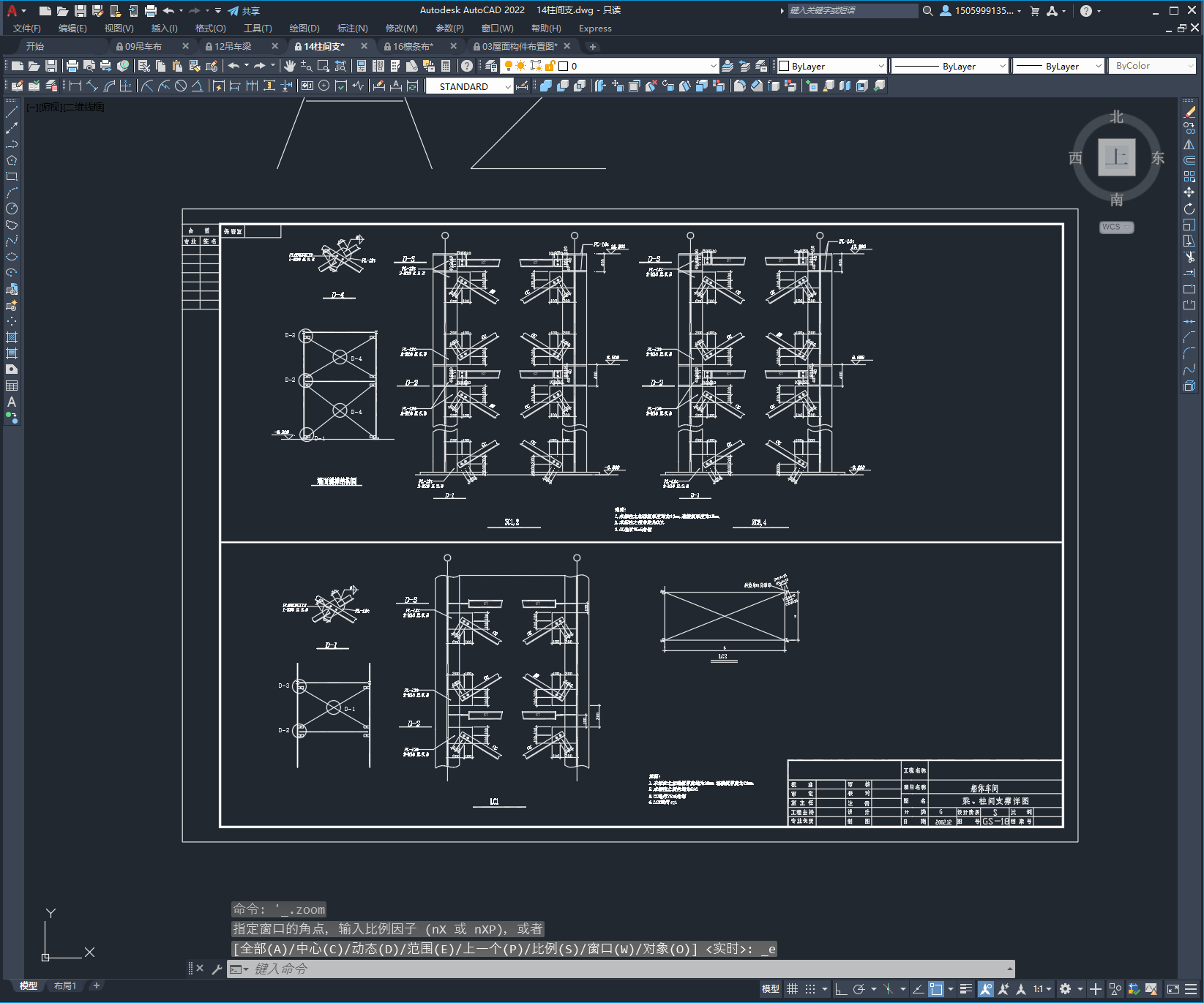Open the command line customize wrench icon

tap(217, 969)
